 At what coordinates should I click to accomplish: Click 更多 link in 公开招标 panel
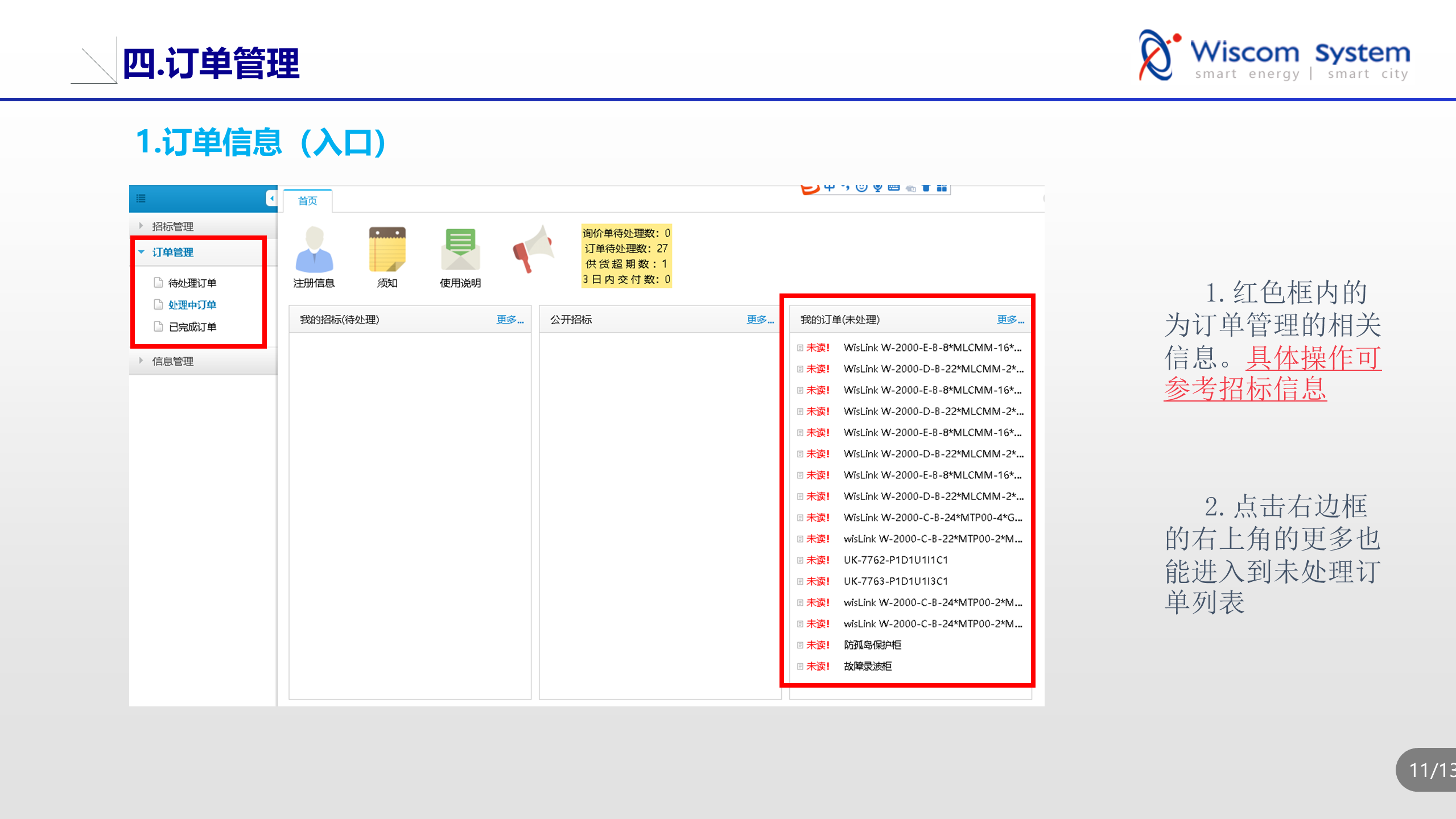(x=760, y=320)
